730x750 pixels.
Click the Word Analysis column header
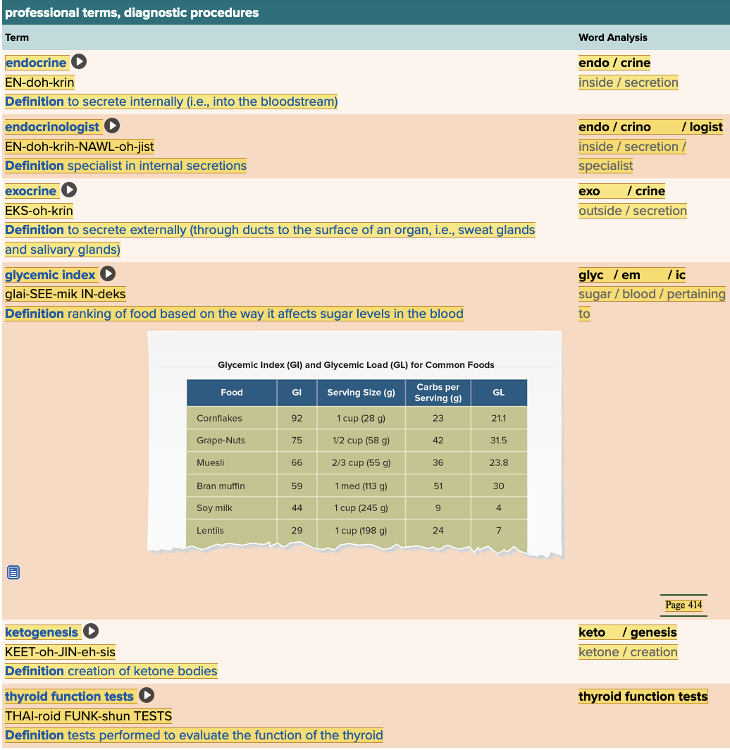[613, 38]
